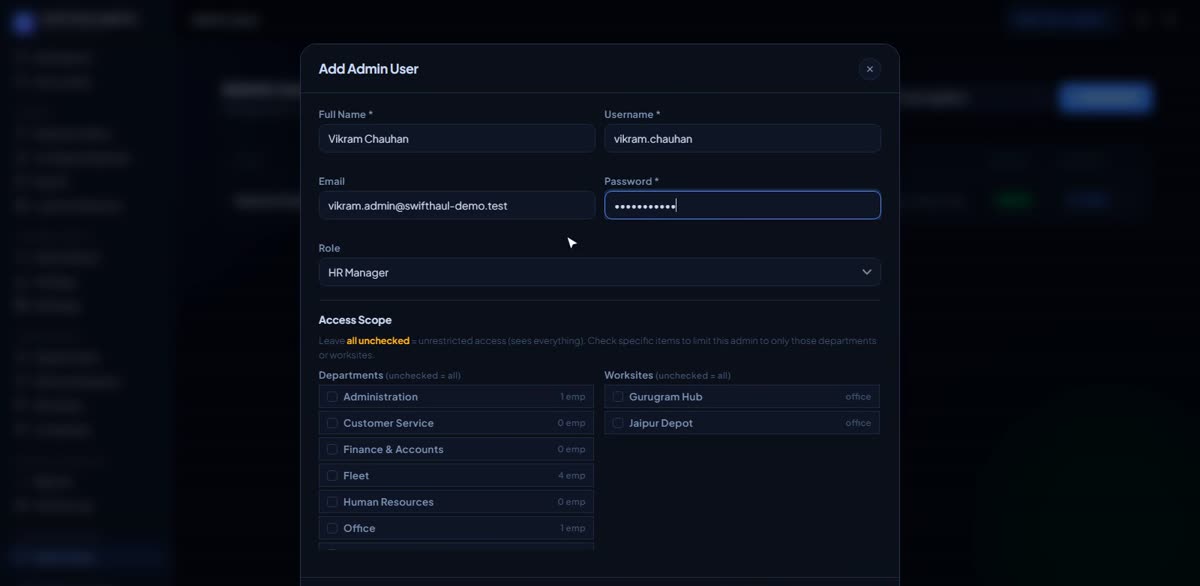Click the Username input field
Image resolution: width=1200 pixels, height=586 pixels.
[x=742, y=138]
